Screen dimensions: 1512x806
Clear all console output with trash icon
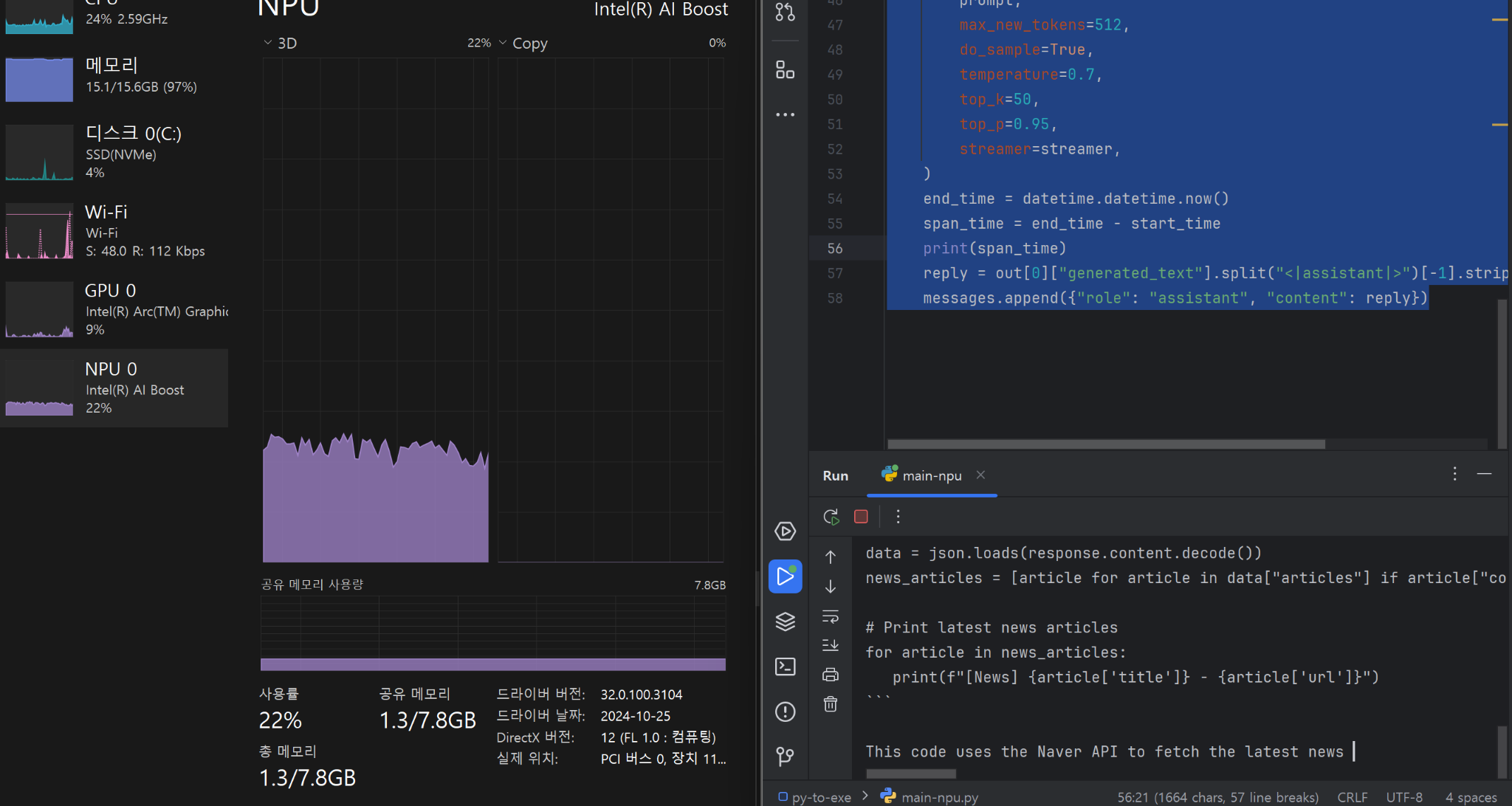(831, 704)
